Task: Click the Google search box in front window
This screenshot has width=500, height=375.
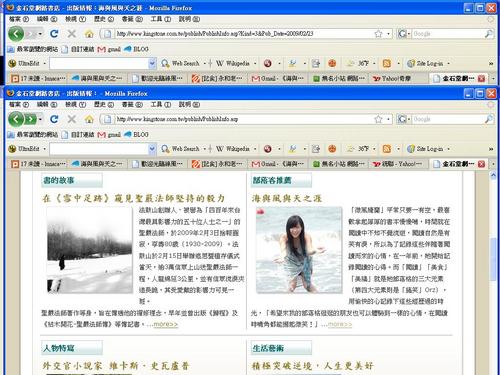Action: [x=448, y=119]
